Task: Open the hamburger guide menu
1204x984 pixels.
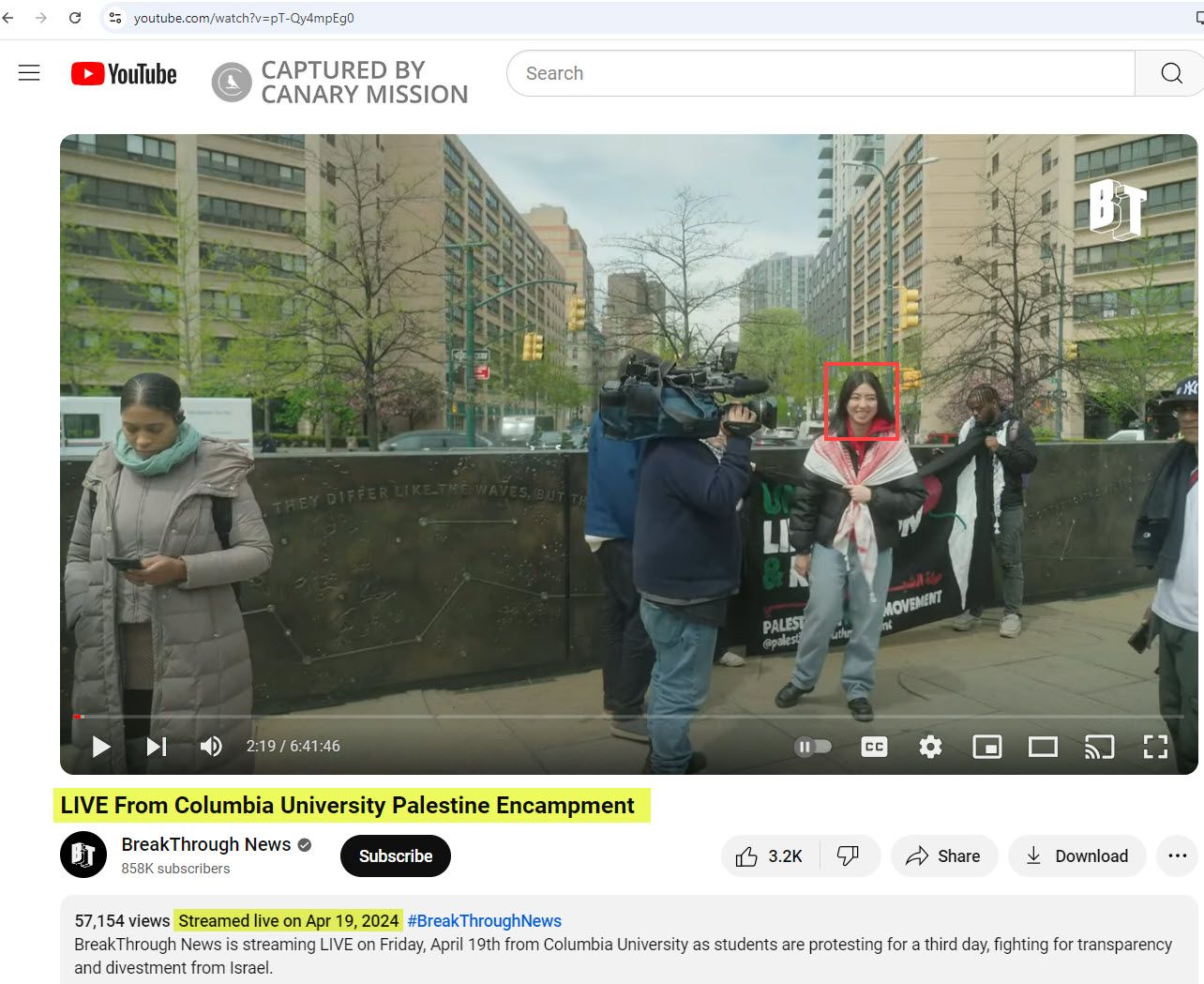Action: pos(29,73)
